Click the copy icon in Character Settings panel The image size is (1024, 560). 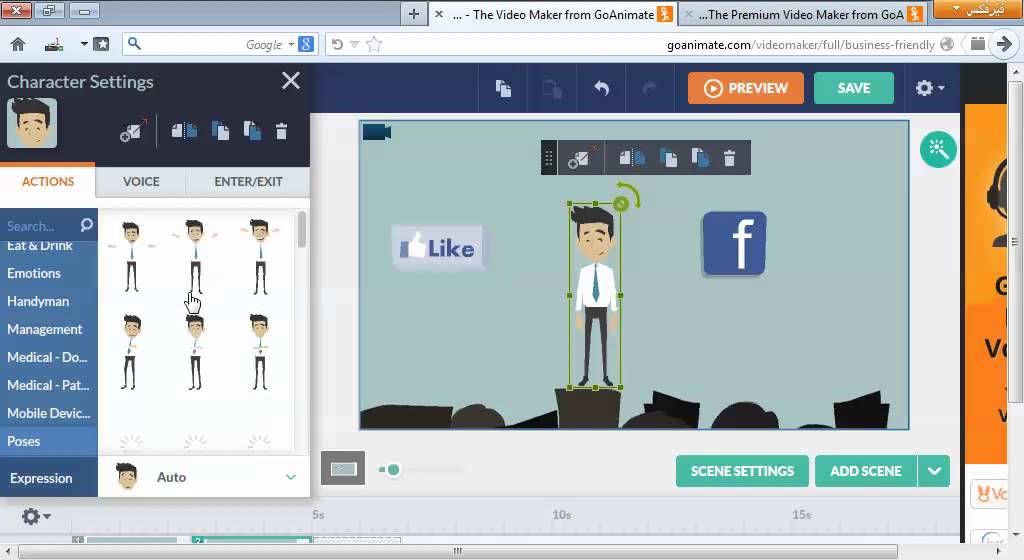pos(220,131)
